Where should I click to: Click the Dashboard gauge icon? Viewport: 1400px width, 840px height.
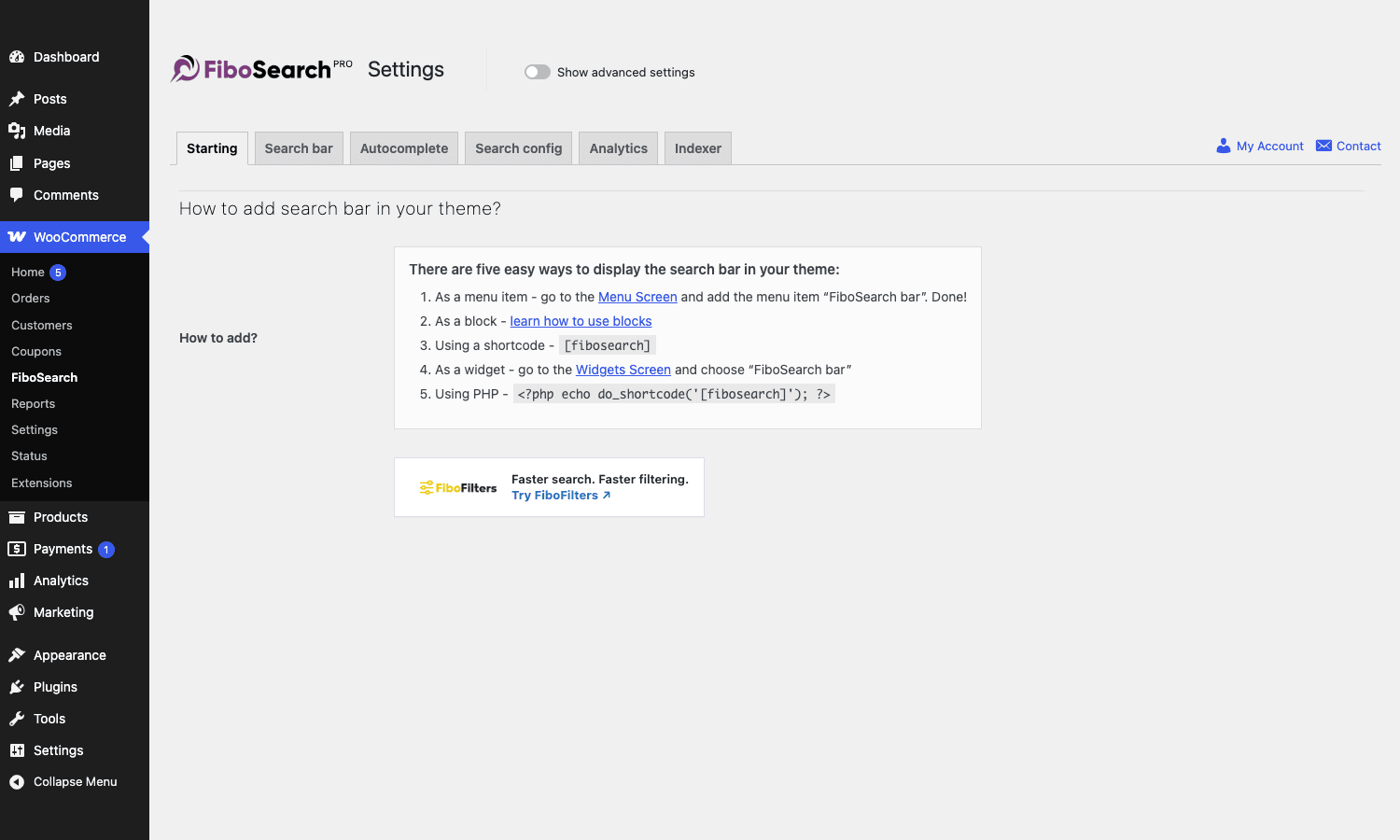pos(17,57)
